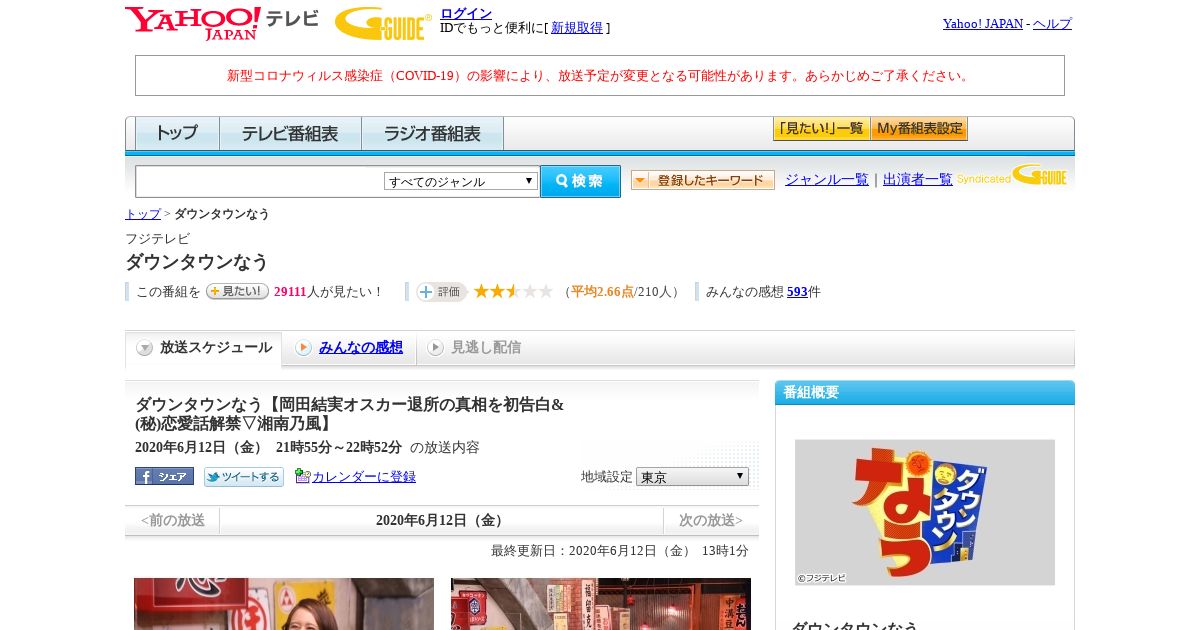Open the ヘルプ link

(x=1052, y=23)
